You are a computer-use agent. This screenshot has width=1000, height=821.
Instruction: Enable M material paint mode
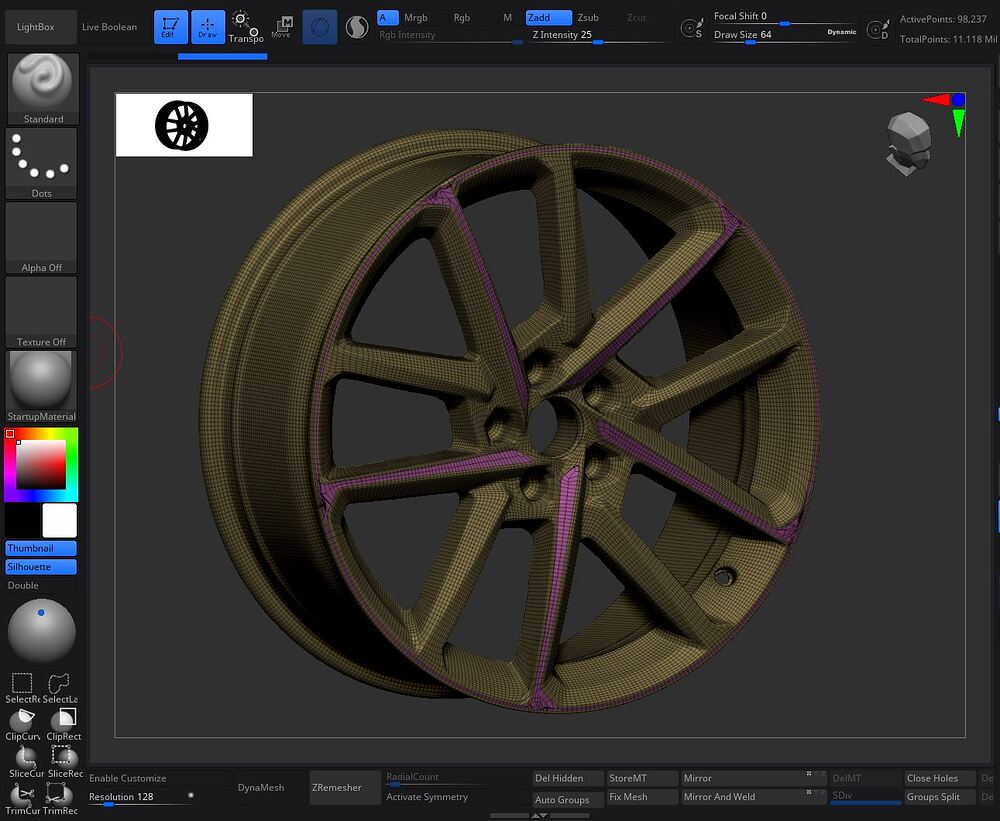(x=508, y=18)
